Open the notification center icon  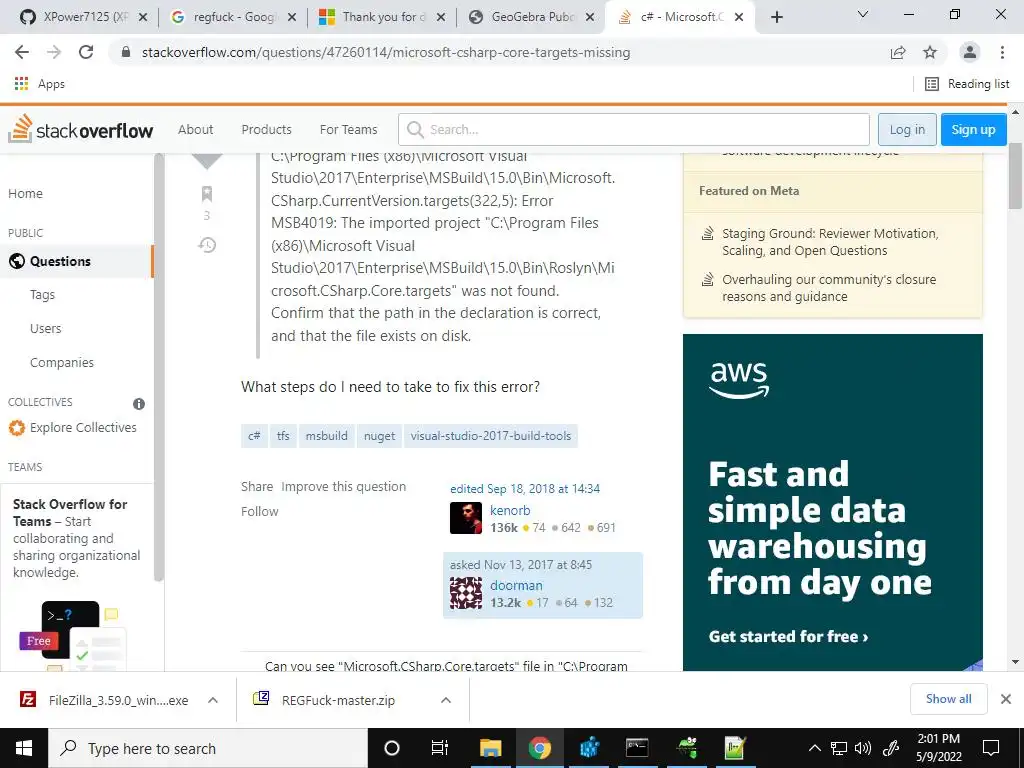point(991,748)
